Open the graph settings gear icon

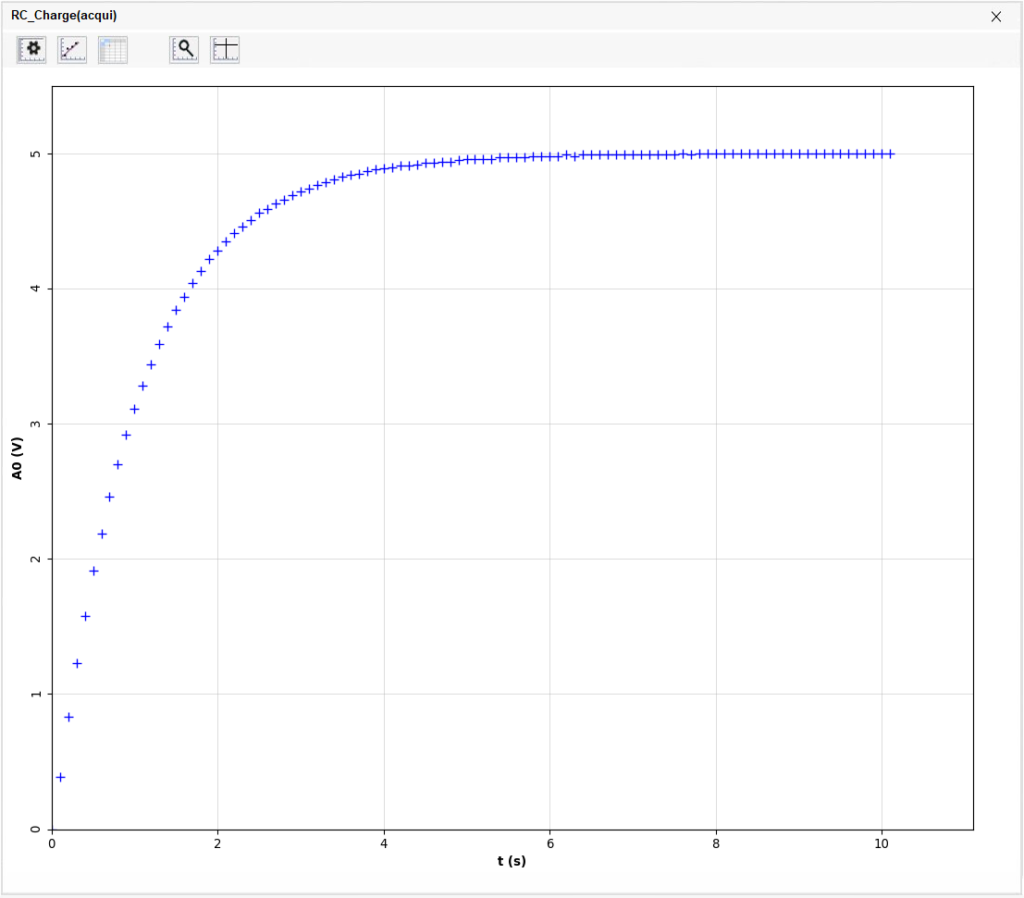[32, 50]
